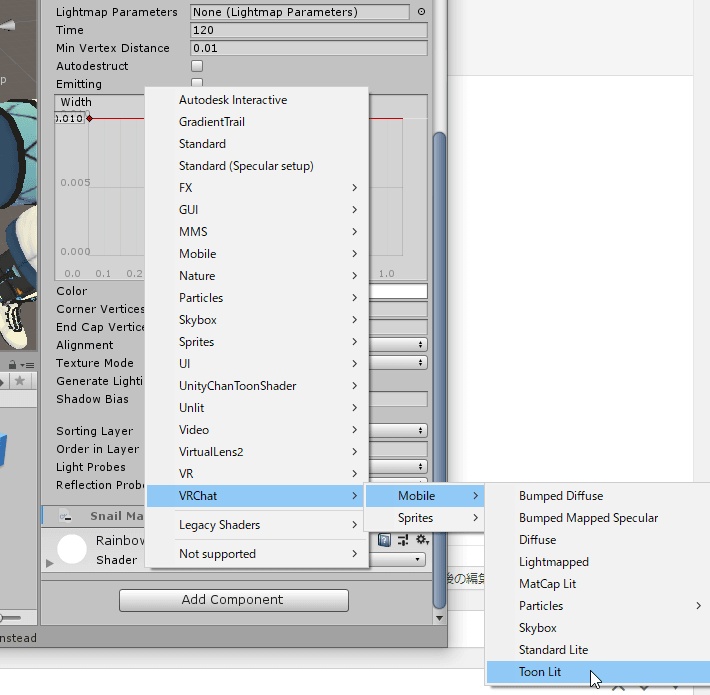This screenshot has width=710, height=695.
Task: Click the white Color gradient field
Action: click(398, 291)
